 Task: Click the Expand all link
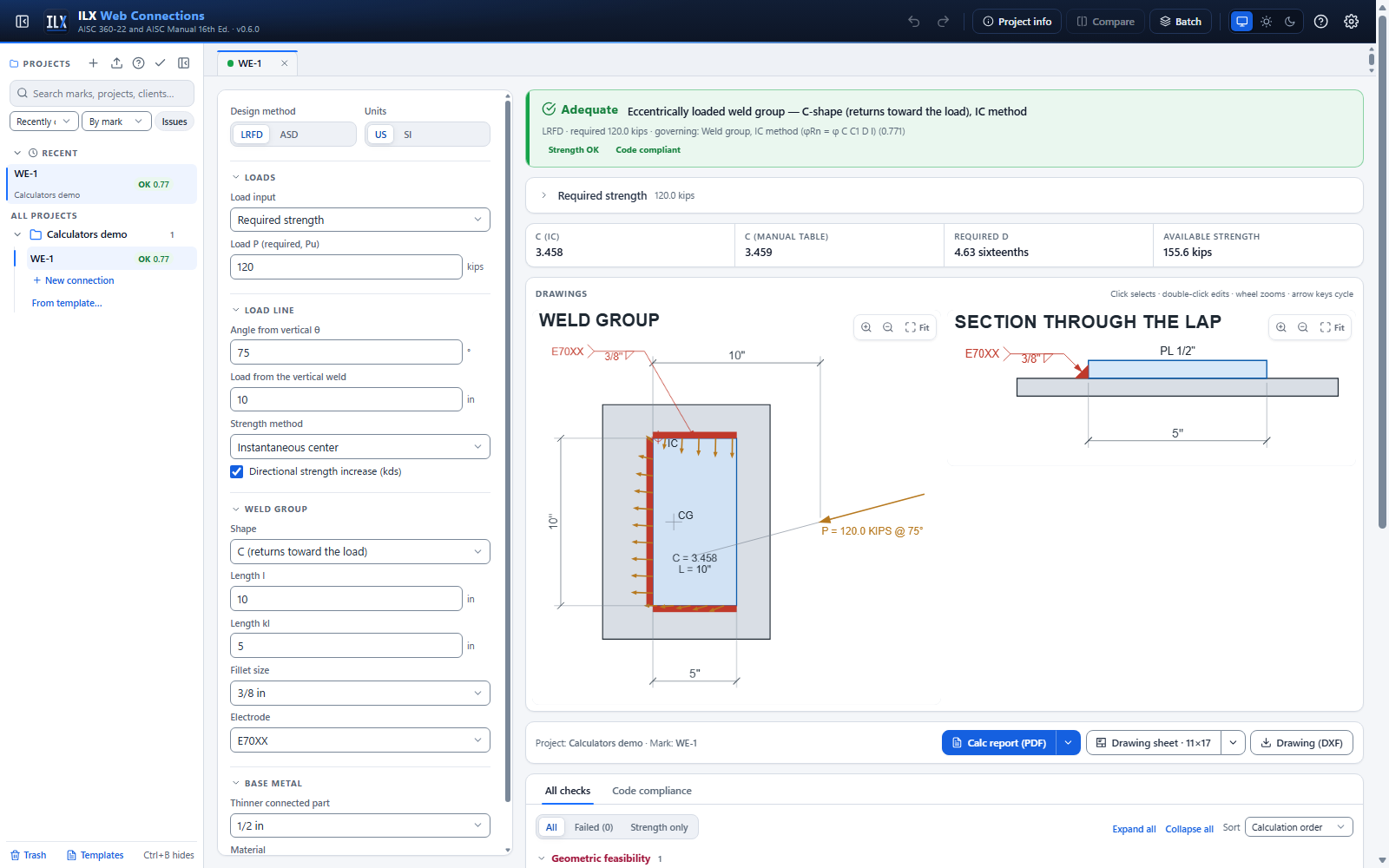point(1134,829)
